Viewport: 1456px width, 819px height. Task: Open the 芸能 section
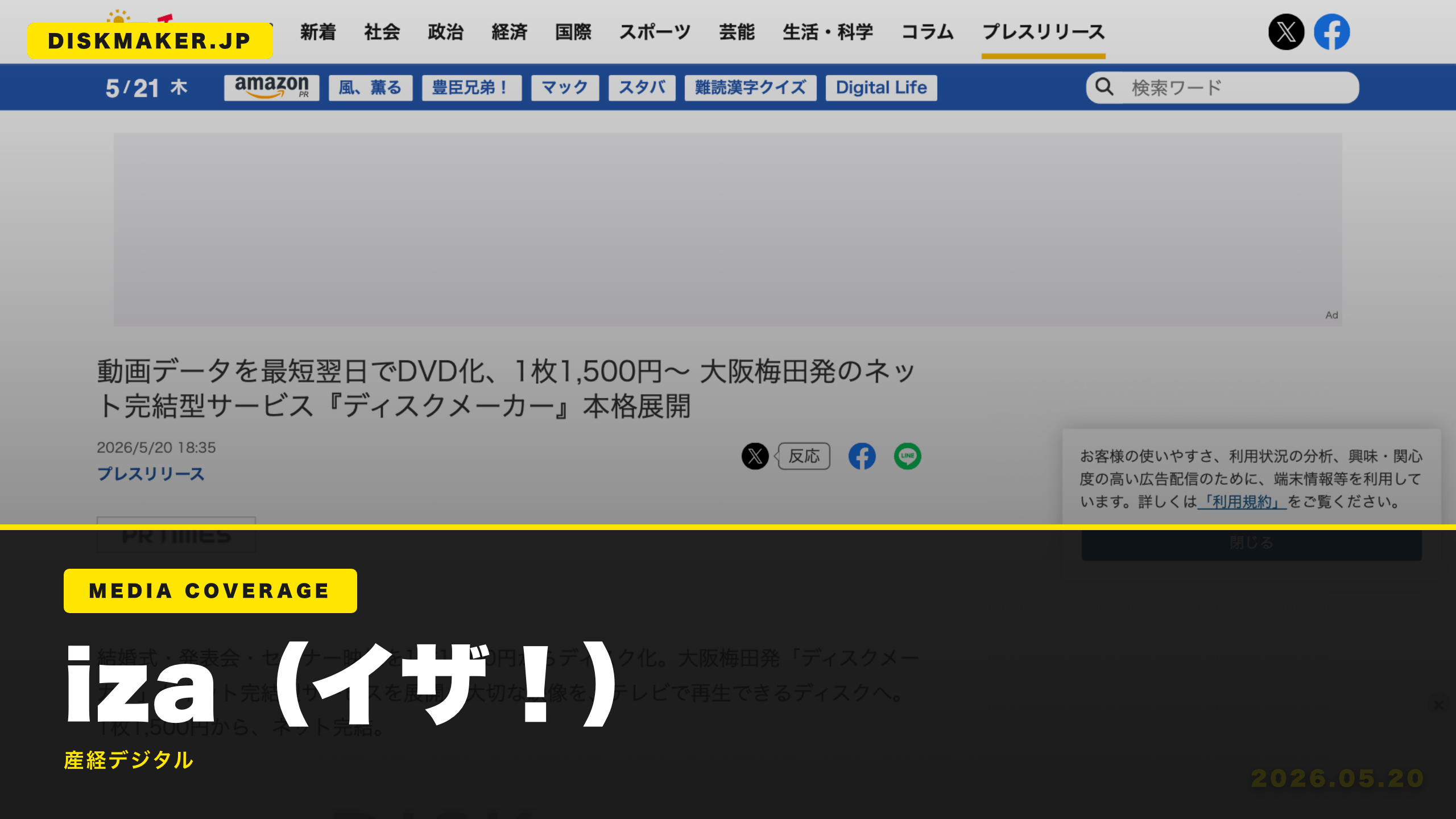[x=737, y=32]
